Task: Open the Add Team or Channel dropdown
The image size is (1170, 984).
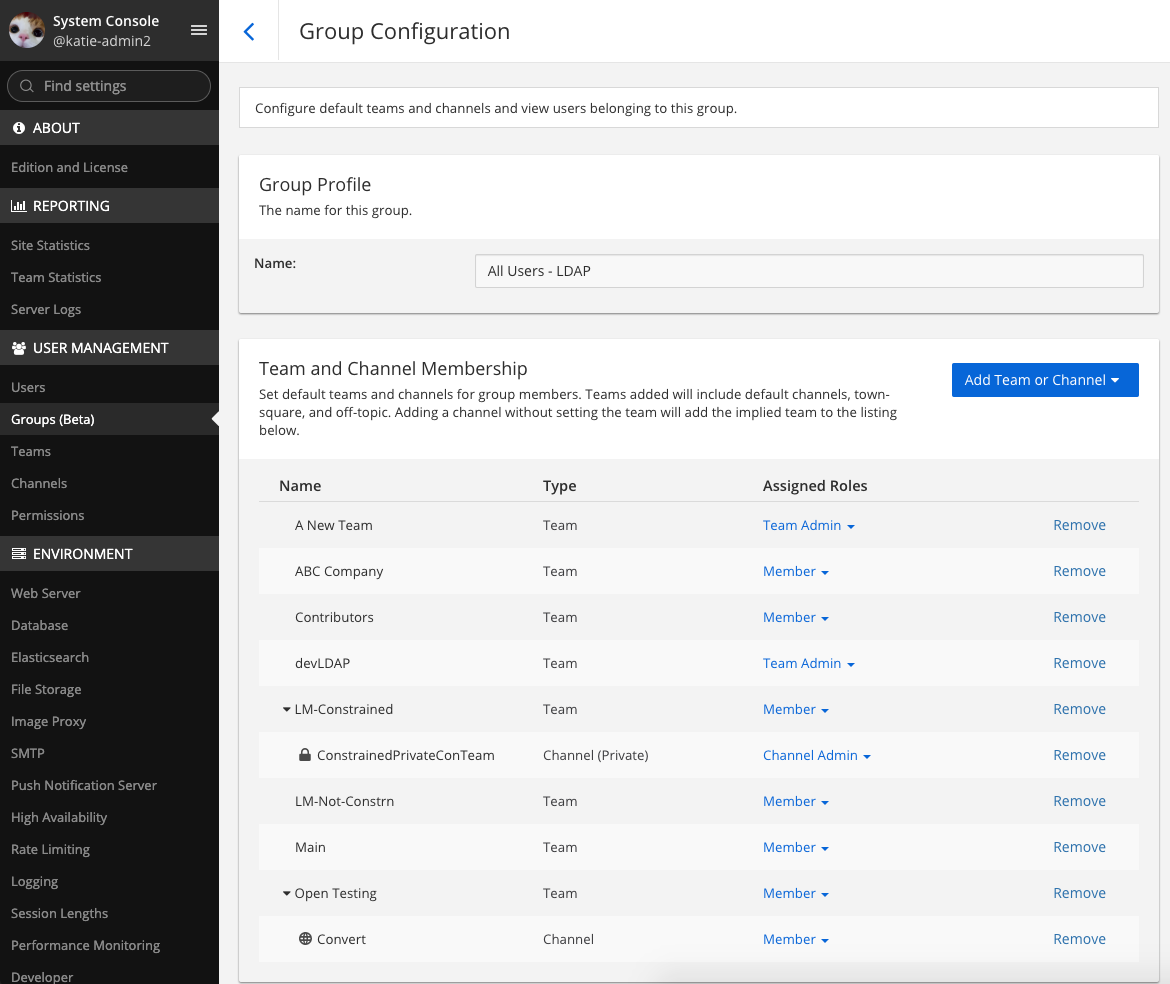Action: click(1045, 380)
